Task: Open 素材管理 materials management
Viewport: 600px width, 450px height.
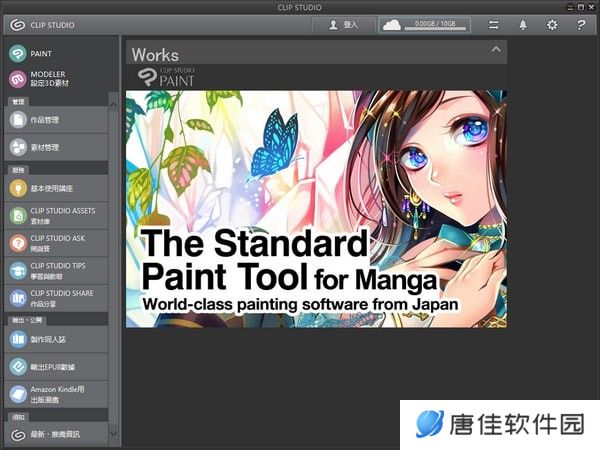Action: pyautogui.click(x=56, y=147)
